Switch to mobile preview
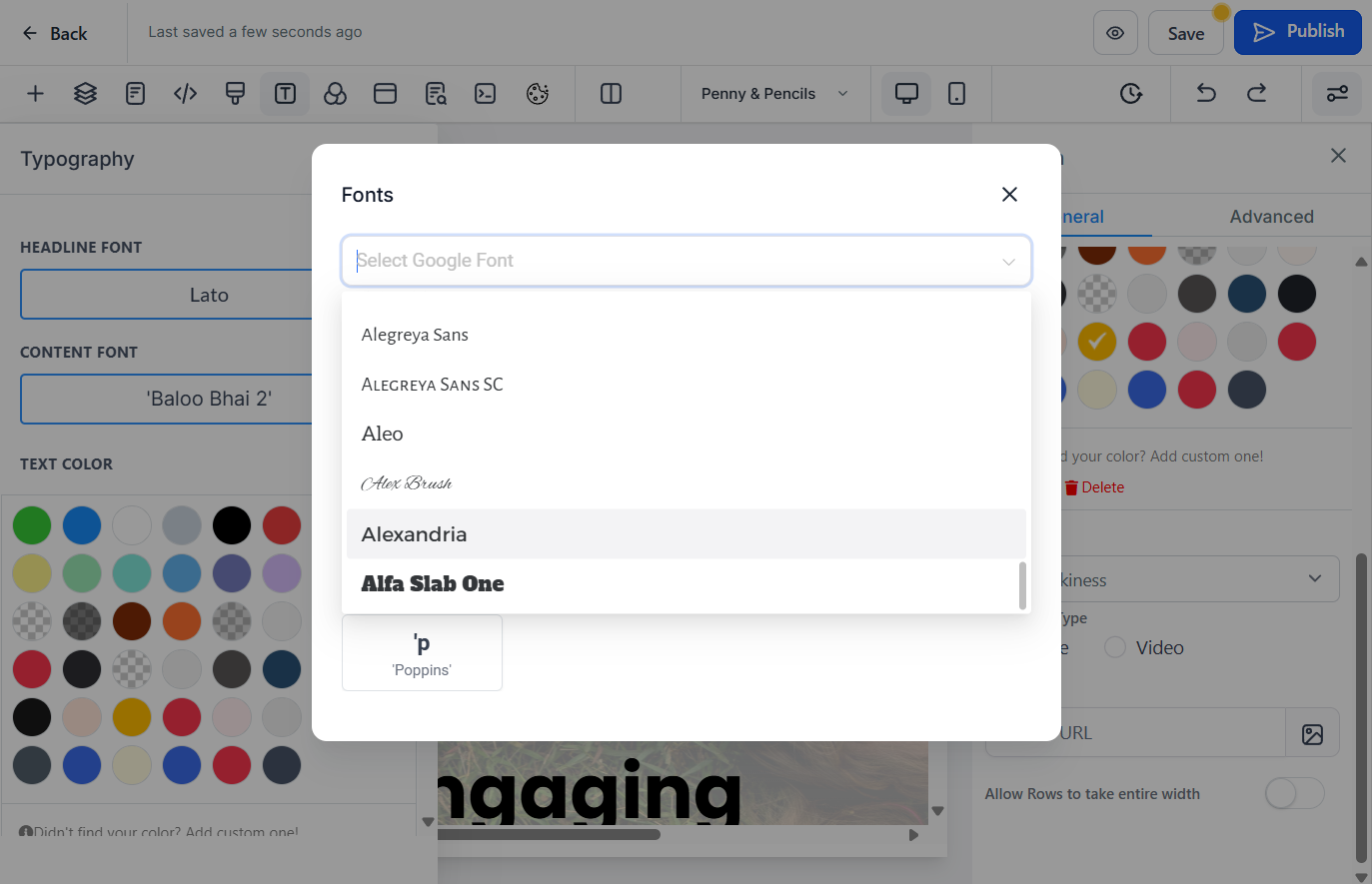Screen dimensions: 1372x884 [x=956, y=94]
